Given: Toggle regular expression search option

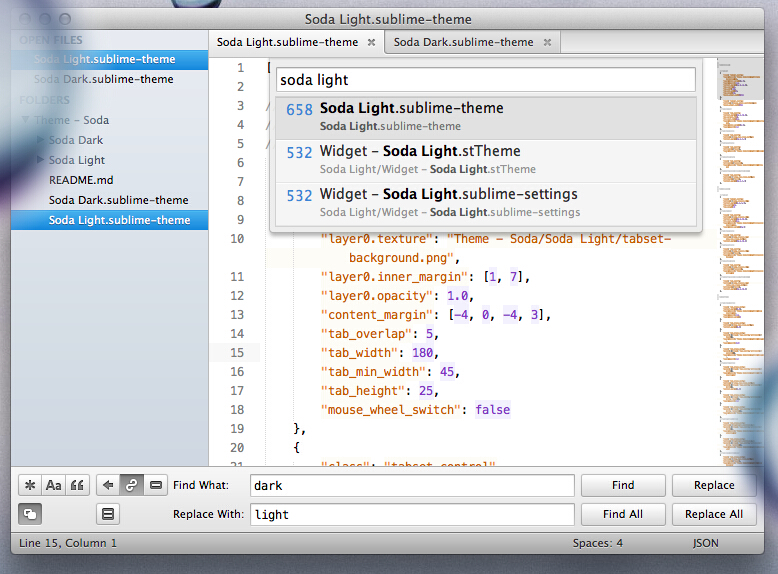Looking at the screenshot, I should [x=30, y=485].
